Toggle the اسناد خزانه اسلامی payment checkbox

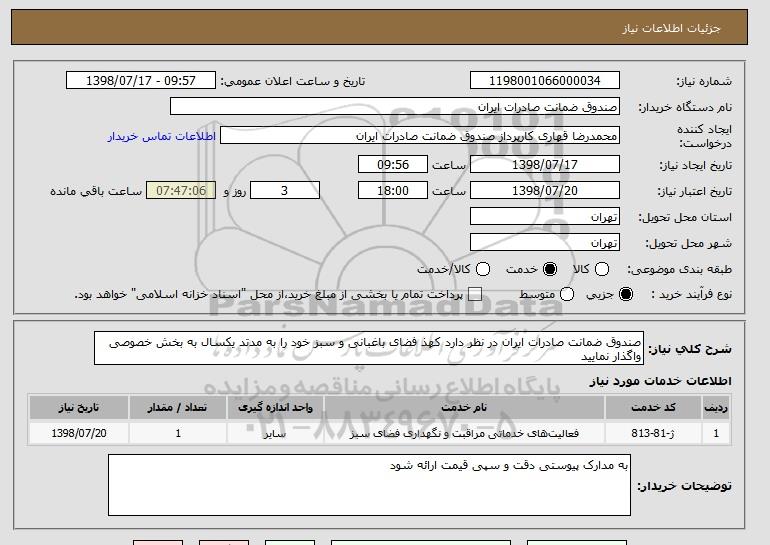coord(475,294)
